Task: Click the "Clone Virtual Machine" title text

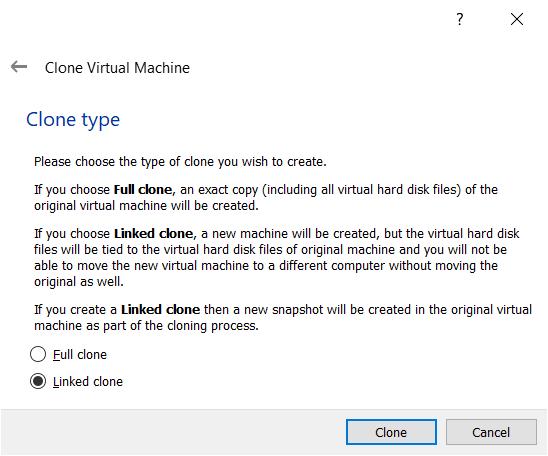Action: 117,68
